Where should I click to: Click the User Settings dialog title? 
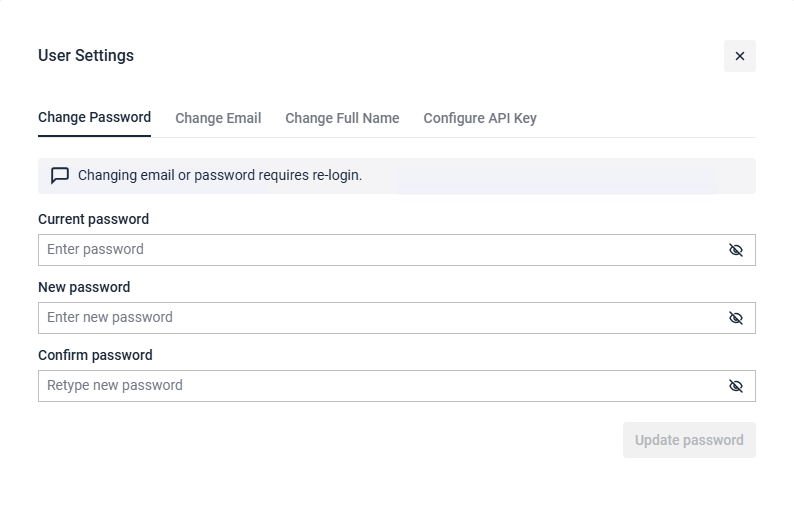tap(86, 56)
